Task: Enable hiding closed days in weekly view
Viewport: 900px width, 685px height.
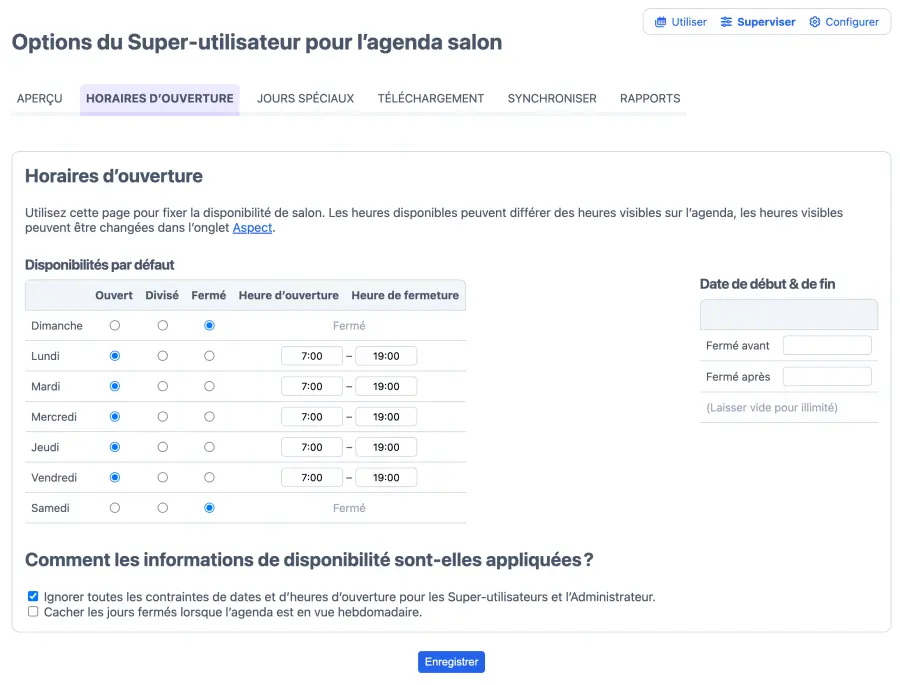Action: (x=33, y=612)
